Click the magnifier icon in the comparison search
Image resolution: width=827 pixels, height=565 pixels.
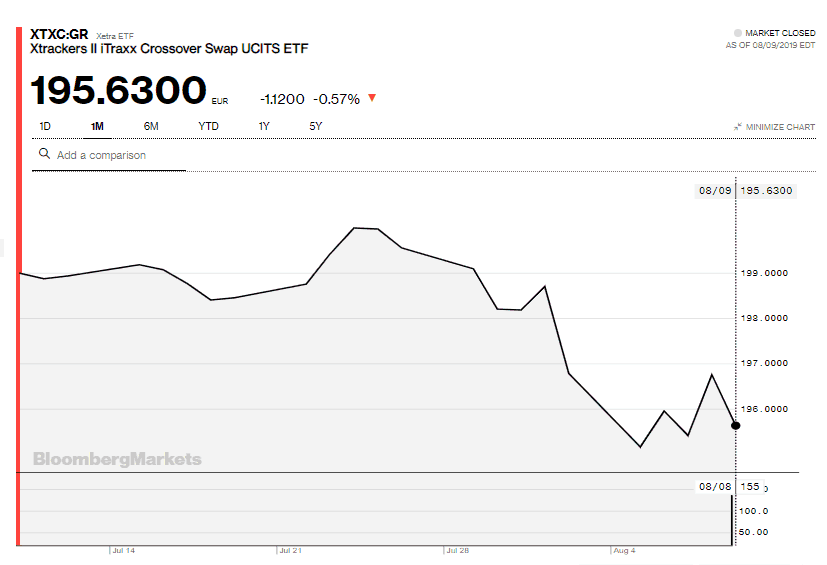[44, 154]
